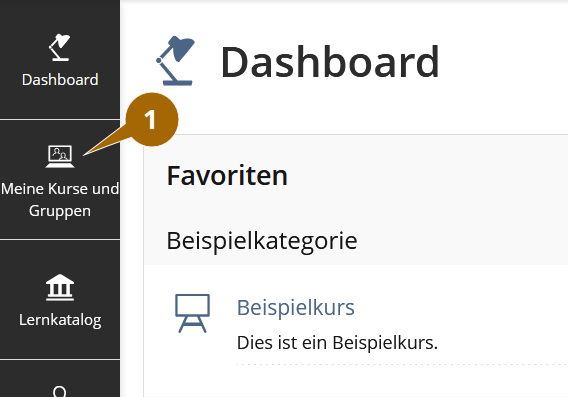Click the text 'Dies ist ein Beispielkurs.'
Viewport: 568px width, 397px height.
click(x=337, y=342)
